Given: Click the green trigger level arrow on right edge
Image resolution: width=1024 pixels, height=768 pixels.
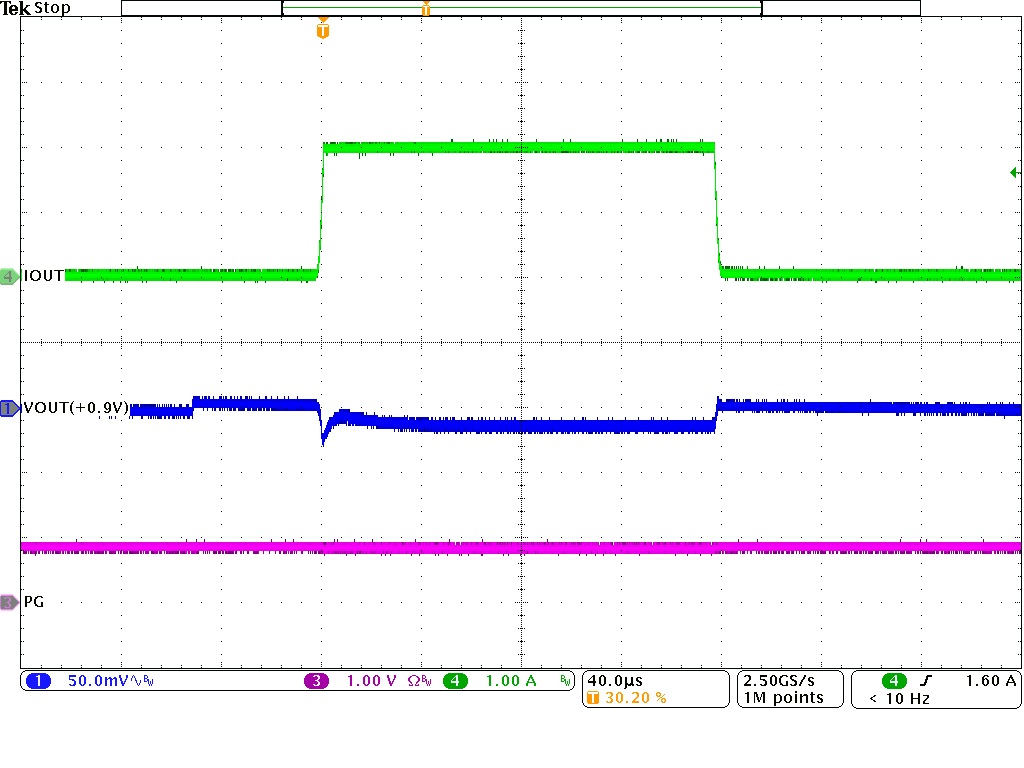Looking at the screenshot, I should pos(1015,173).
